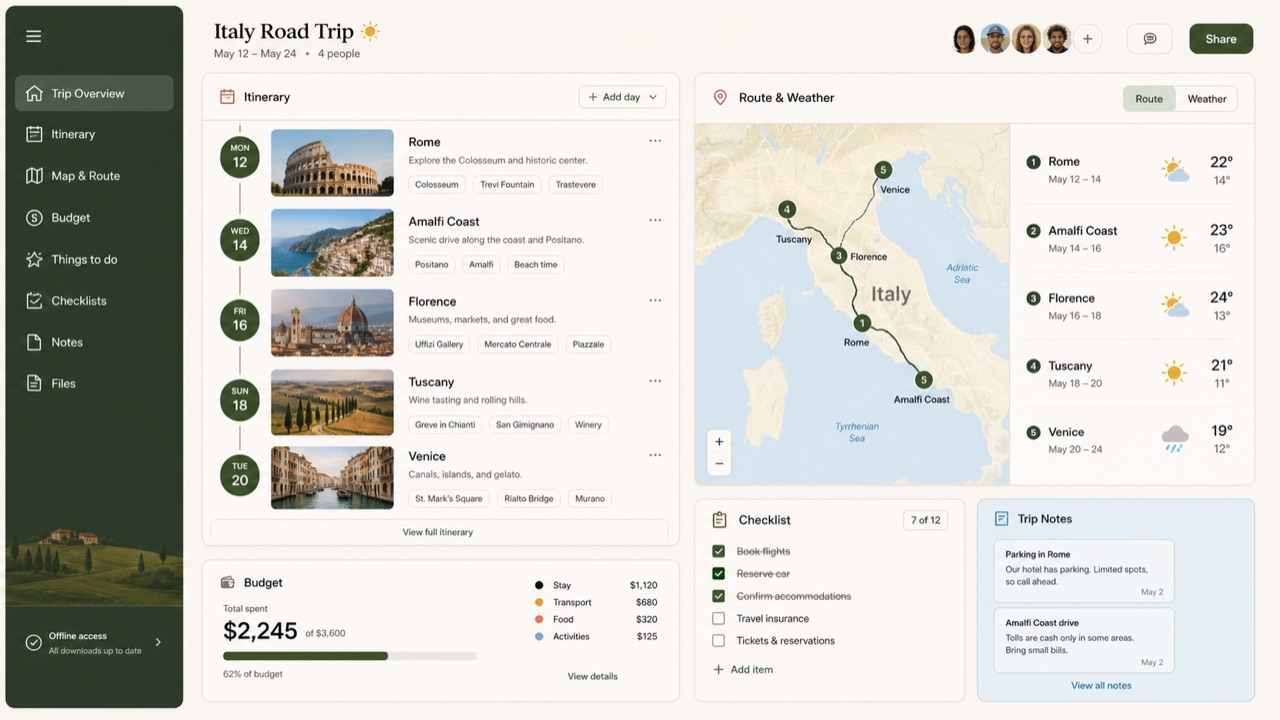Add a traveler with the plus icon

click(1087, 39)
